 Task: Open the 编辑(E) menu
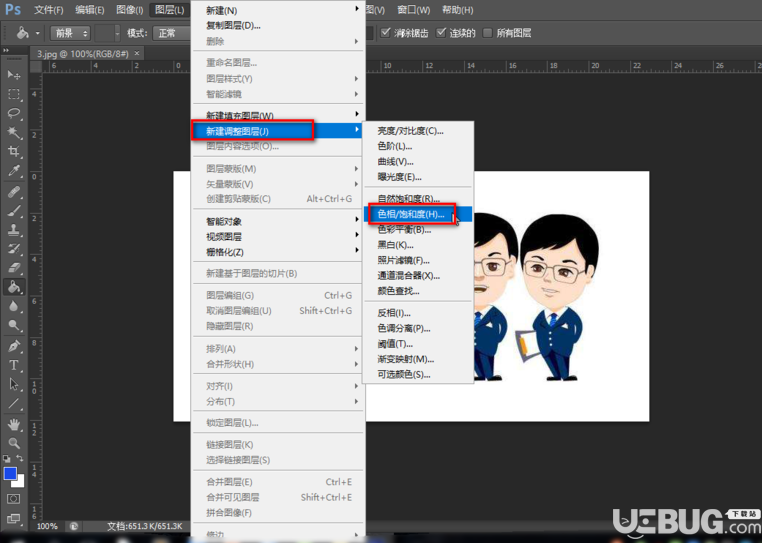coord(90,10)
